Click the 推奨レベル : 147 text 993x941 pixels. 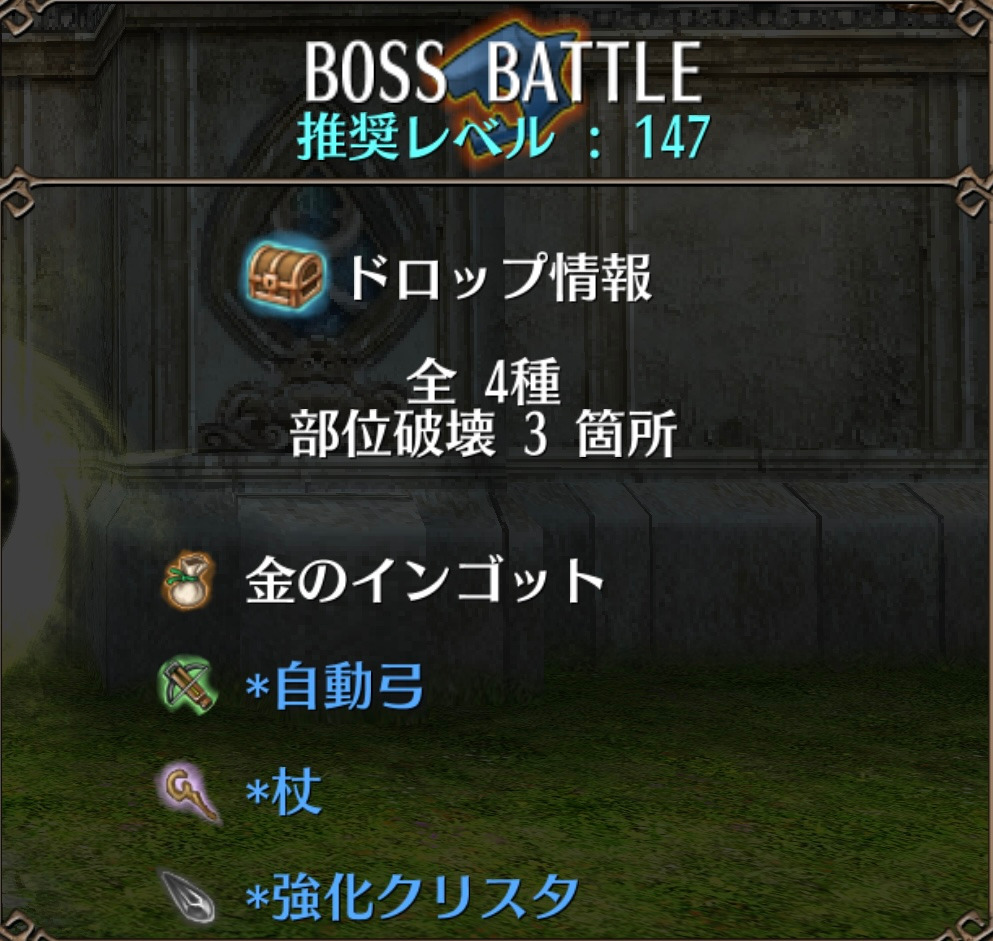point(503,137)
